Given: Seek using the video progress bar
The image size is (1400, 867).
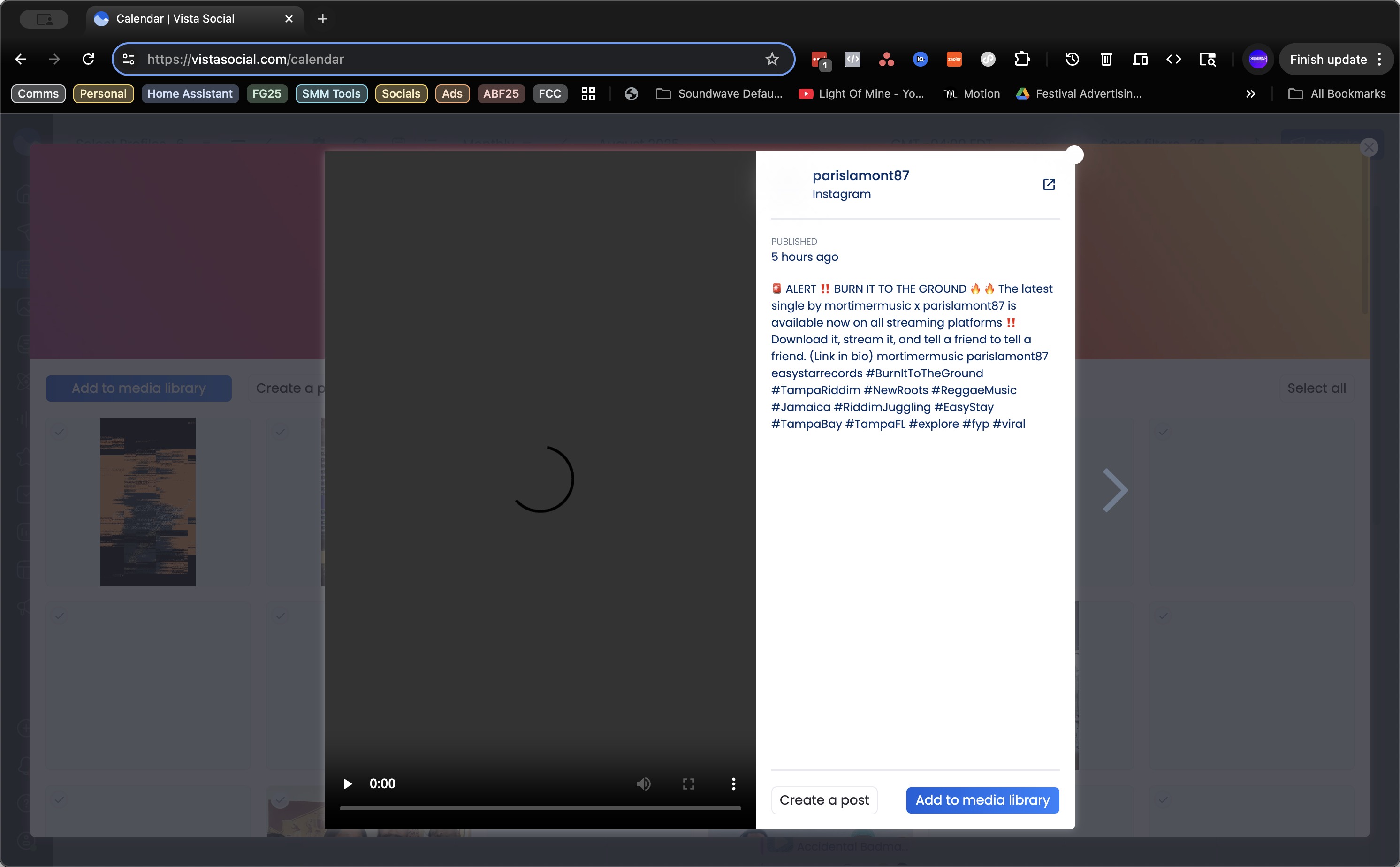Looking at the screenshot, I should [x=539, y=808].
